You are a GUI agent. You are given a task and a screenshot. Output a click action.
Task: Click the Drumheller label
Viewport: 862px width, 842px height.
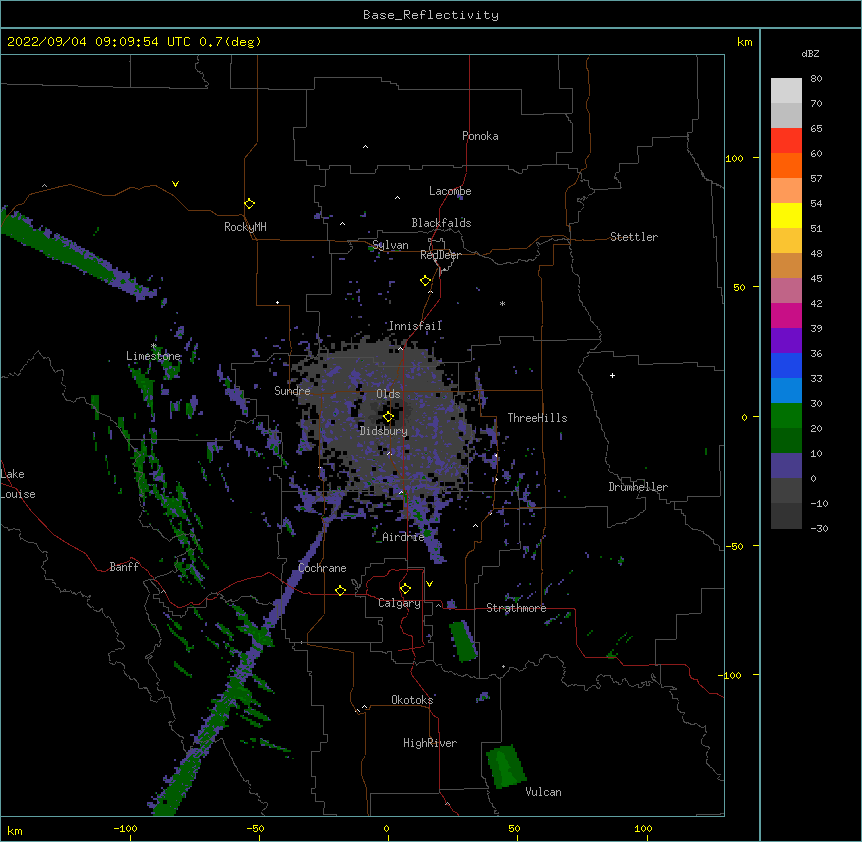click(x=638, y=487)
